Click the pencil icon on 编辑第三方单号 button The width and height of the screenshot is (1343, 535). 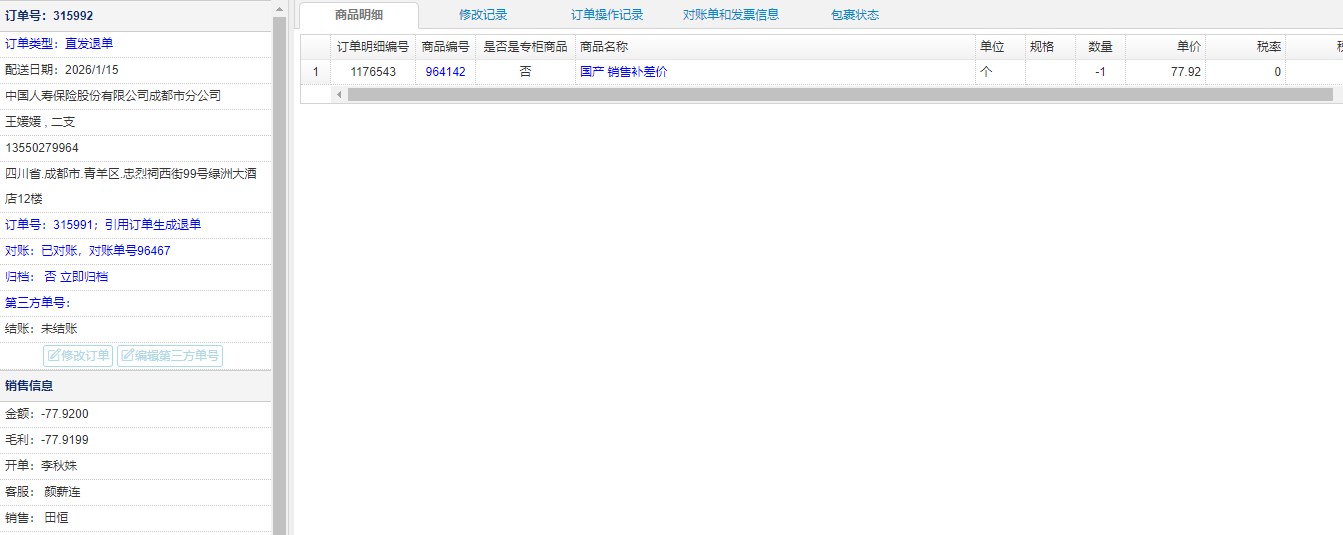pos(127,356)
